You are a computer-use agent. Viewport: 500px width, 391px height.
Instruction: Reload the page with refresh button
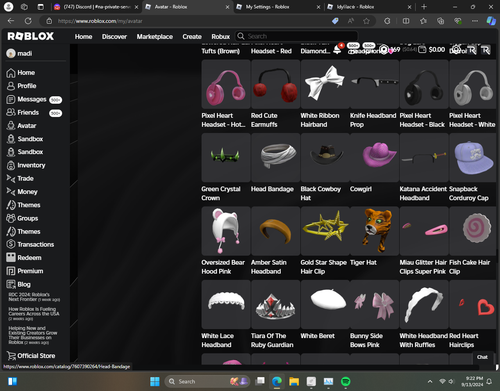click(x=28, y=21)
